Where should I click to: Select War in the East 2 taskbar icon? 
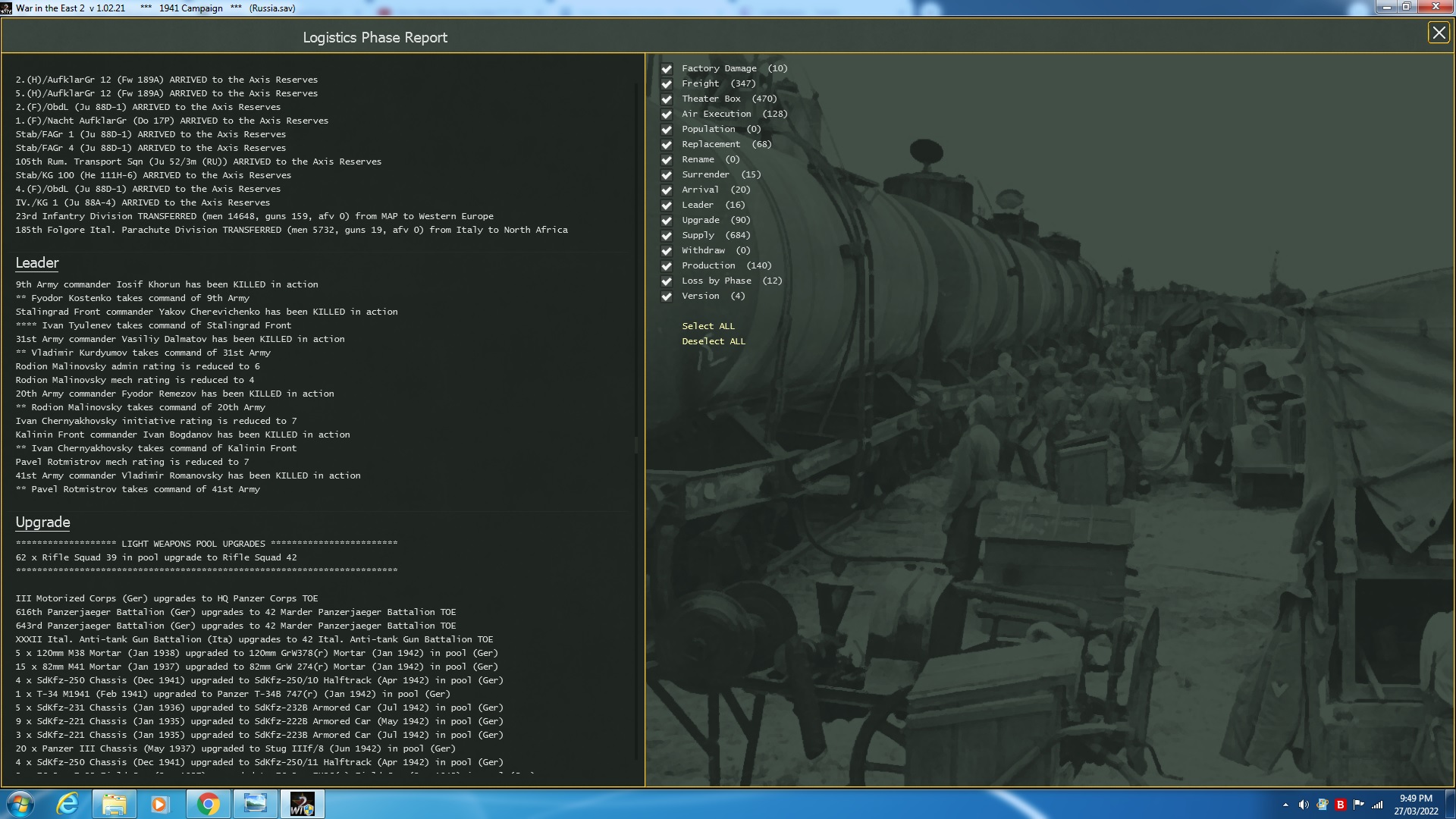pos(302,804)
